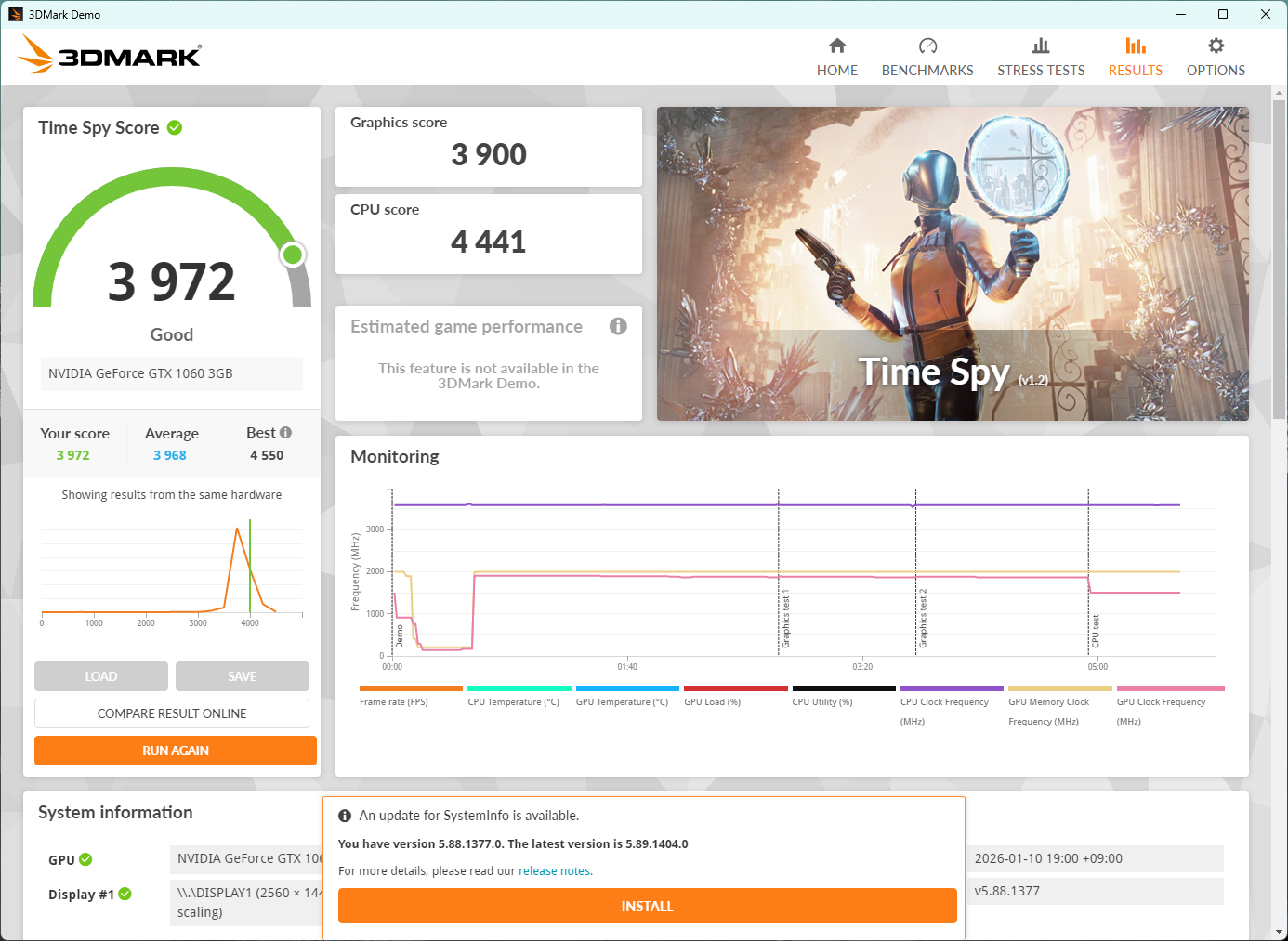Screen dimensions: 1288x941
Task: Click the info icon in update notice
Action: pyautogui.click(x=345, y=816)
